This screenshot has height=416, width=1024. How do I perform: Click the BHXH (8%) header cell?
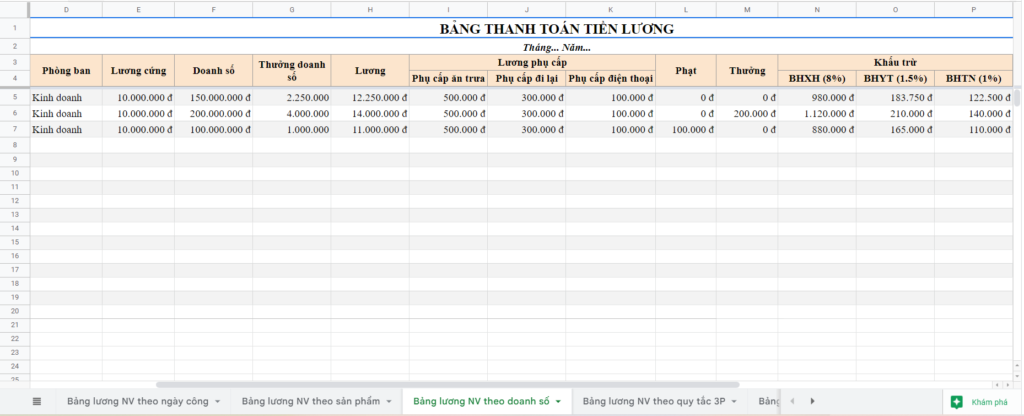tap(817, 78)
